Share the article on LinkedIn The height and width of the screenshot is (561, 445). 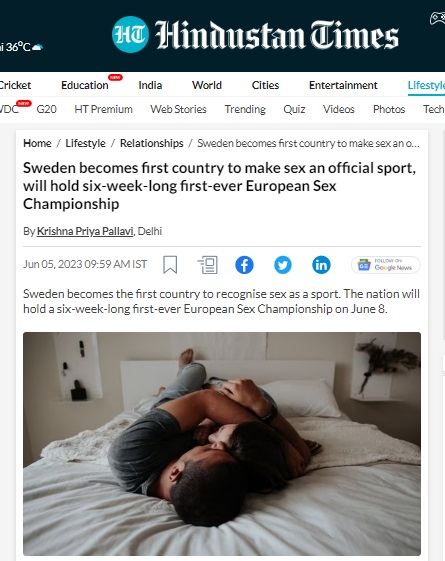click(x=321, y=265)
